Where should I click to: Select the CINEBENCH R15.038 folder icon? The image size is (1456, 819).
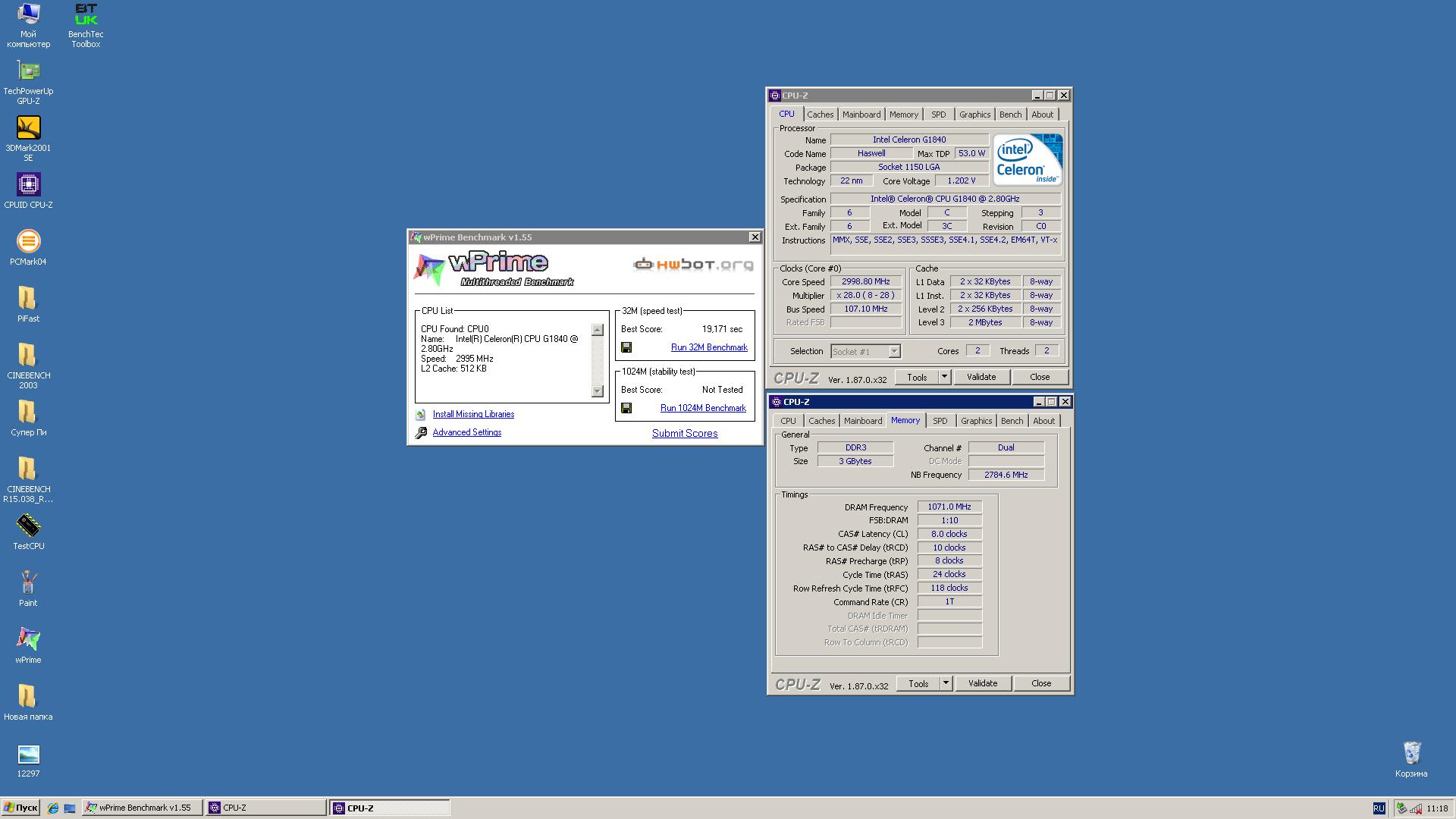(x=28, y=481)
